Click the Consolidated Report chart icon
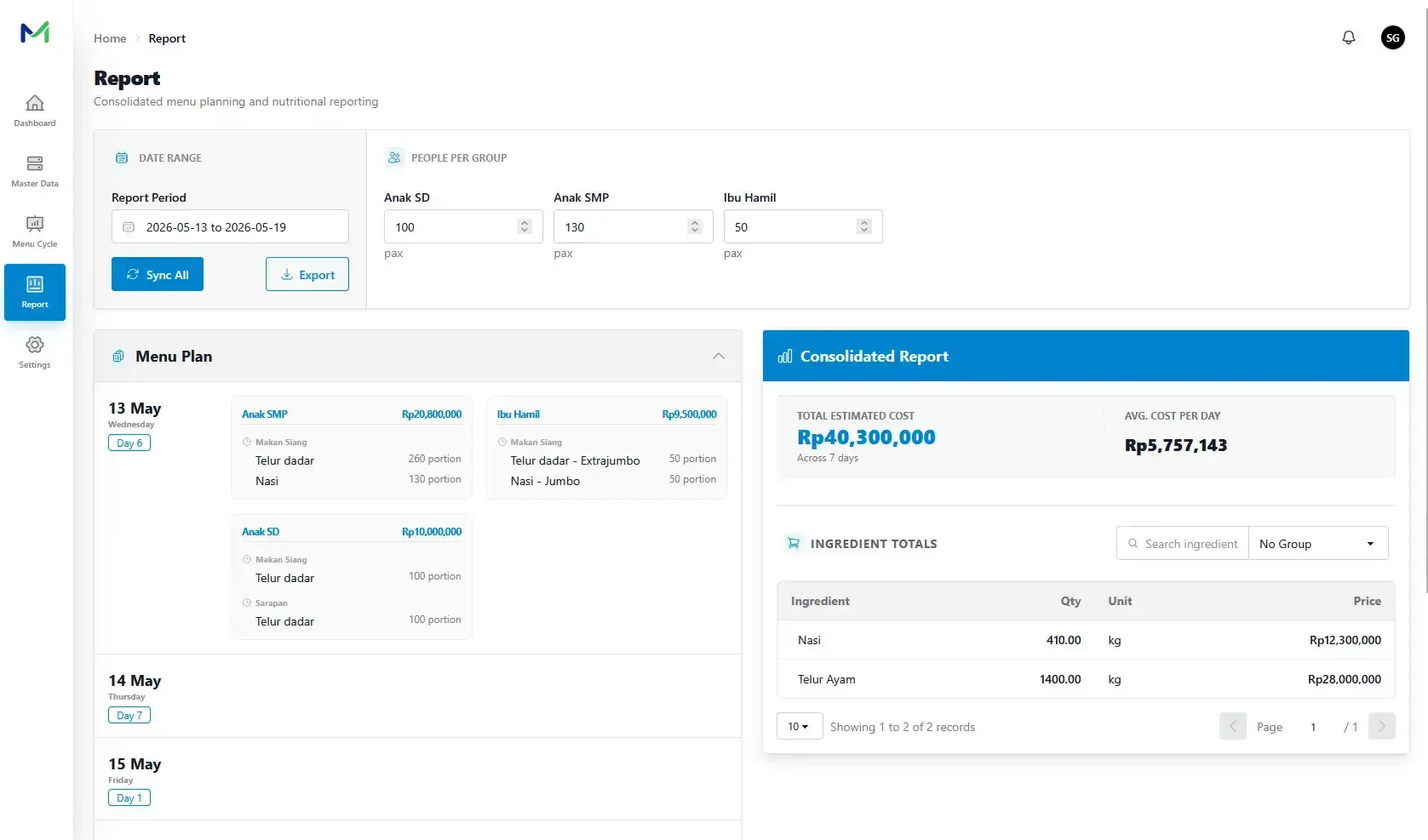The image size is (1428, 840). click(x=785, y=357)
